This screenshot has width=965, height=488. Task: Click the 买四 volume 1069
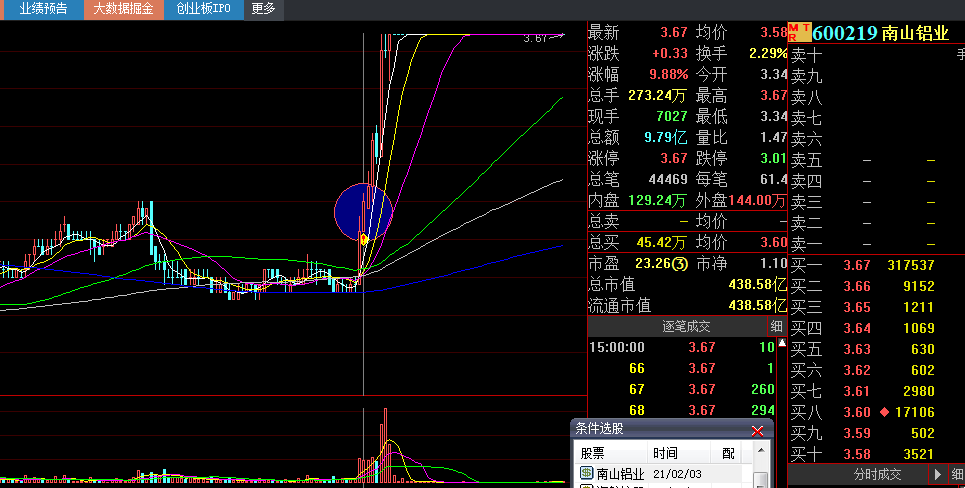point(919,328)
